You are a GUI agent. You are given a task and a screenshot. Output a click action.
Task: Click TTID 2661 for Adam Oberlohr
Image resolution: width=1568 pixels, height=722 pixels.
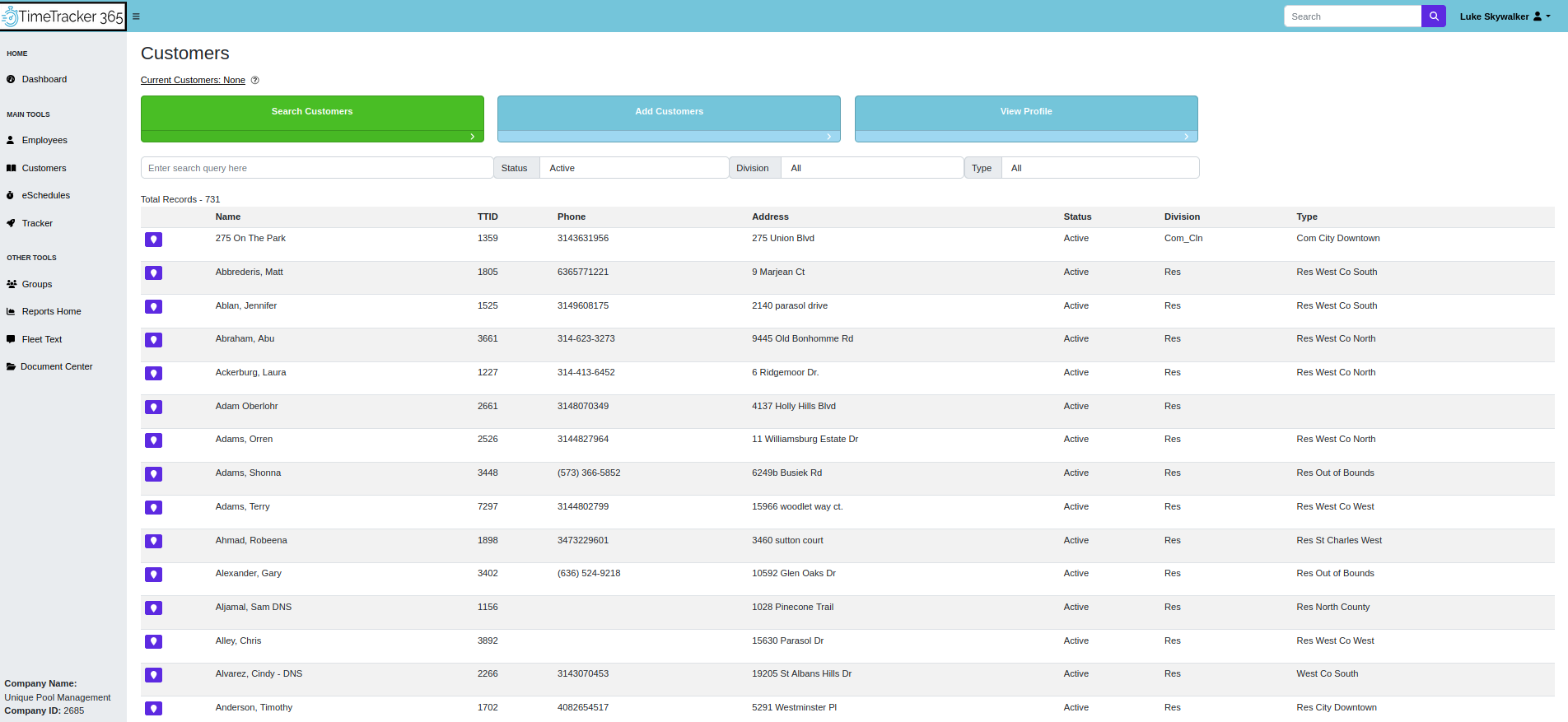point(488,406)
